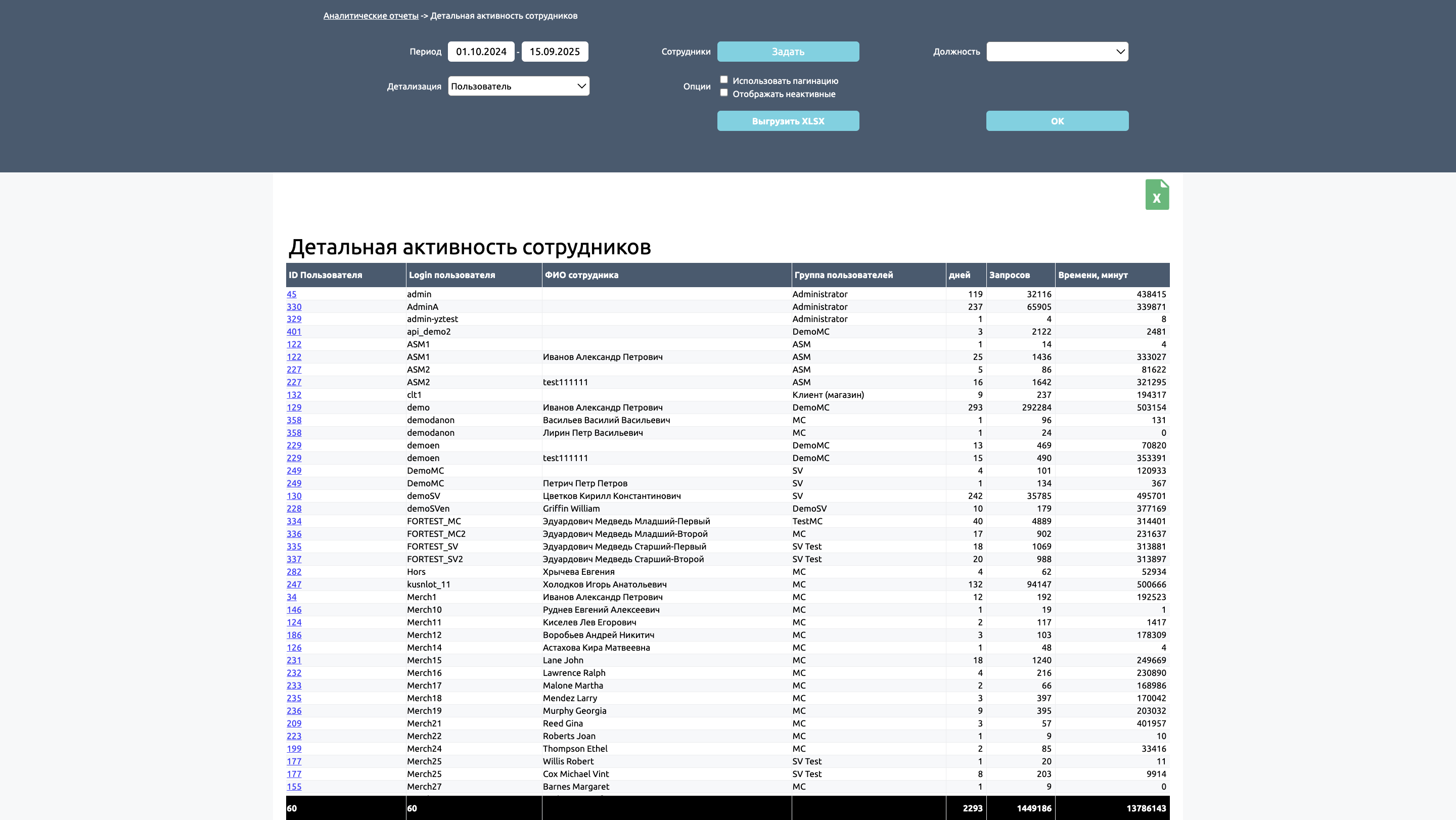Open user ID 155 link for Merch27
Viewport: 1456px width, 820px height.
click(294, 787)
